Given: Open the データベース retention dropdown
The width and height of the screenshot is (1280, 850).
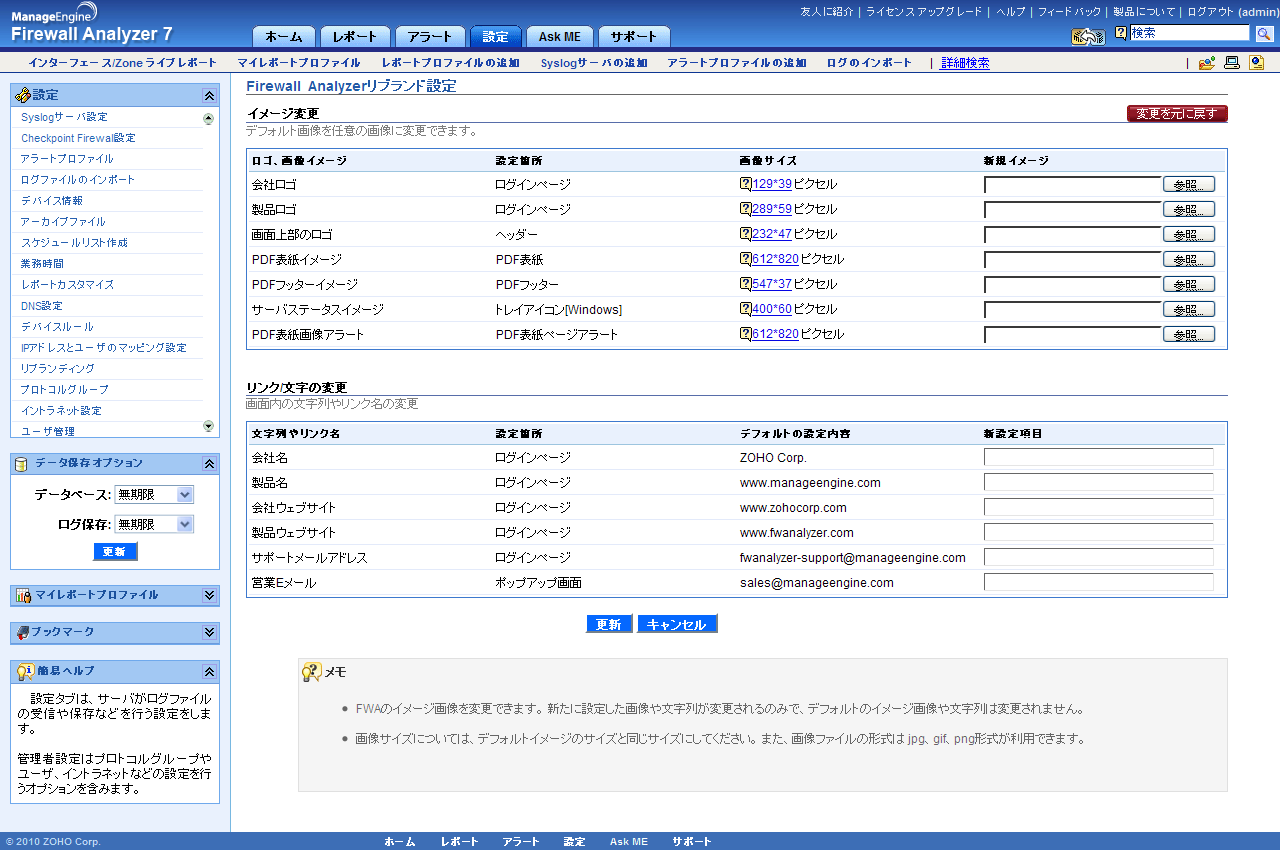Looking at the screenshot, I should click(x=155, y=495).
